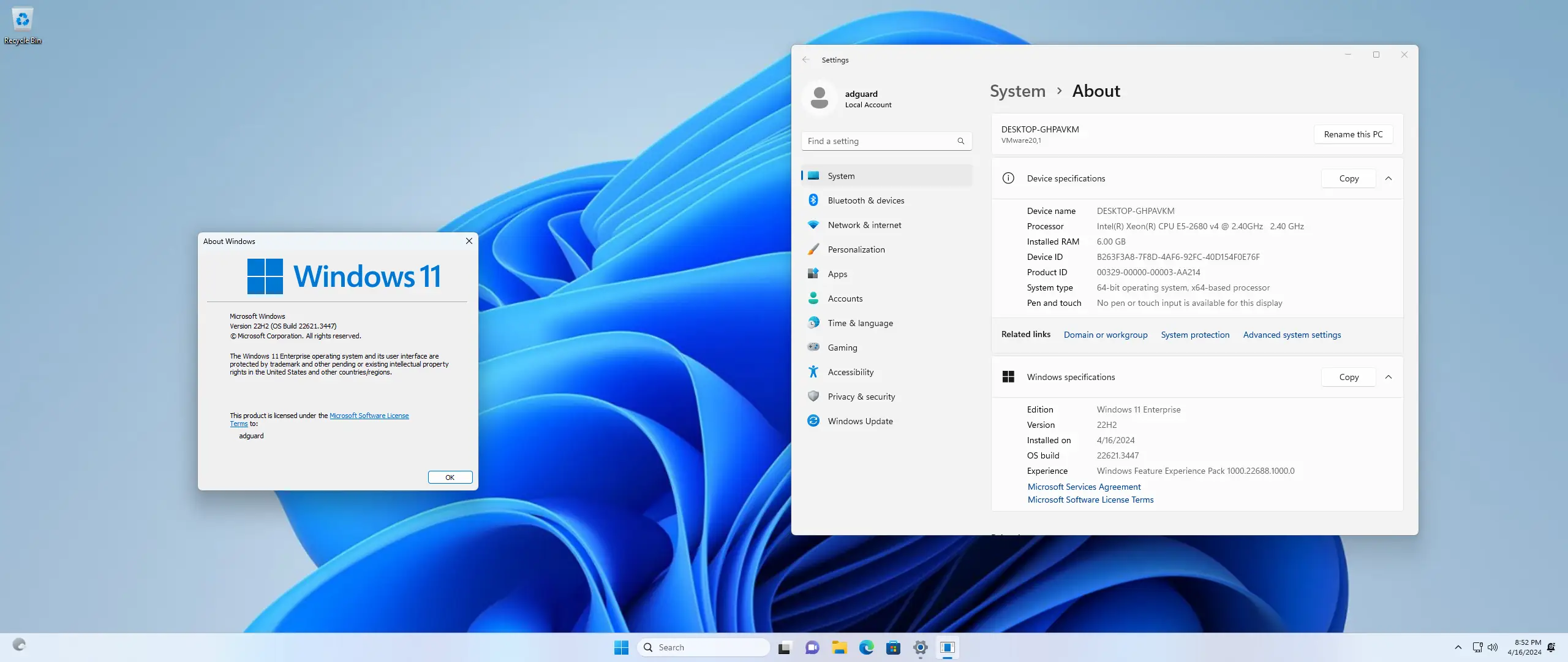This screenshot has height=662, width=1568.
Task: Launch Microsoft Edge from taskbar
Action: click(866, 647)
